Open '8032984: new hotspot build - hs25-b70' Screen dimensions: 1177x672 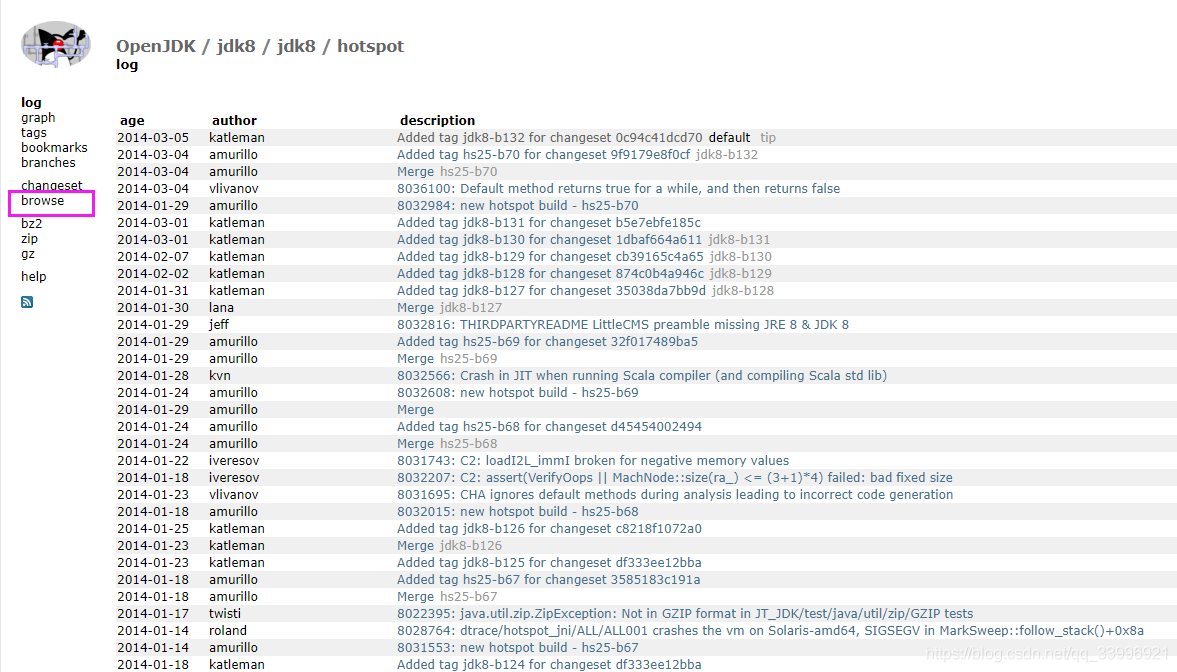[518, 206]
